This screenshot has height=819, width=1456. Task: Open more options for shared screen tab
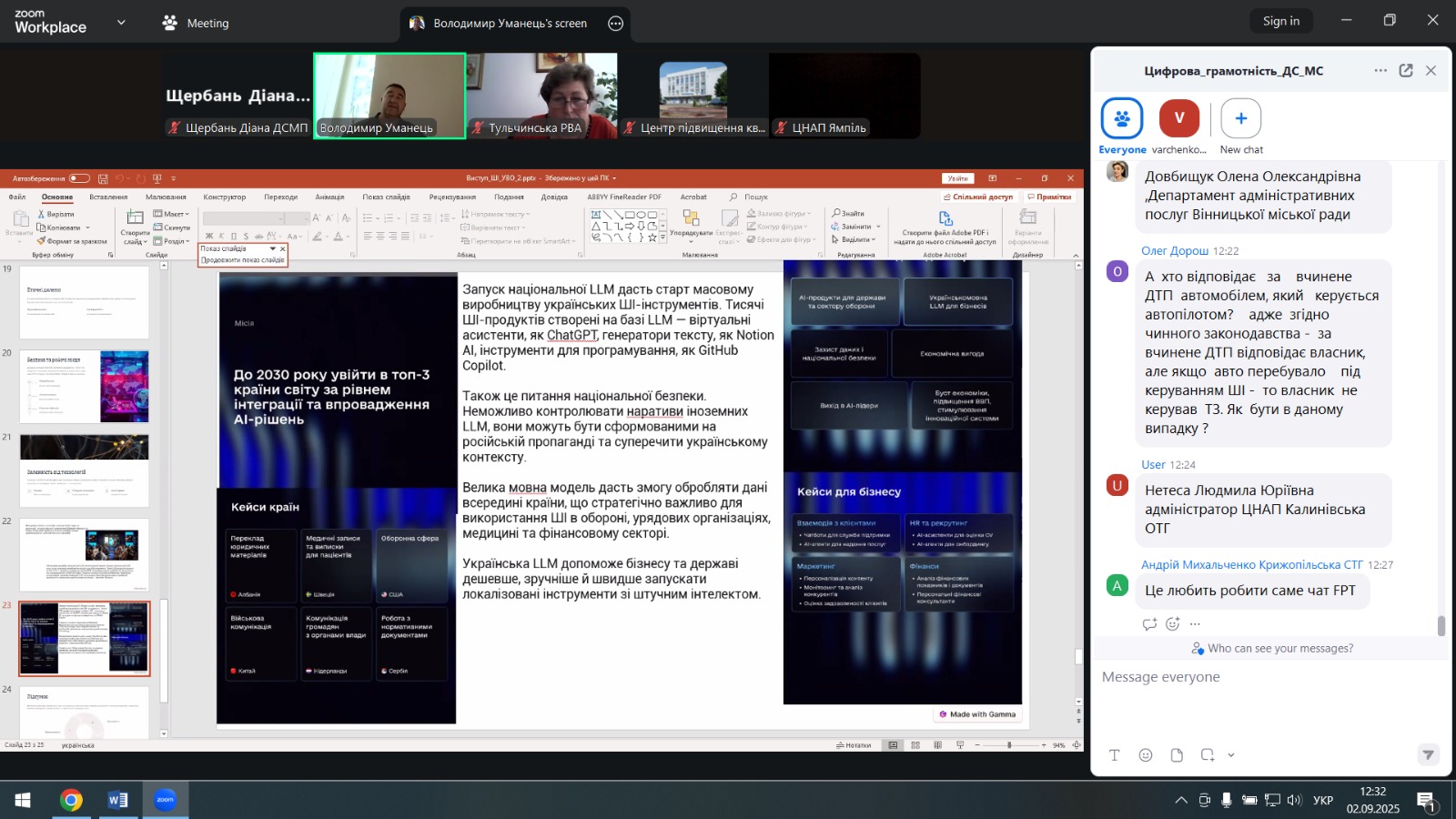click(x=616, y=24)
